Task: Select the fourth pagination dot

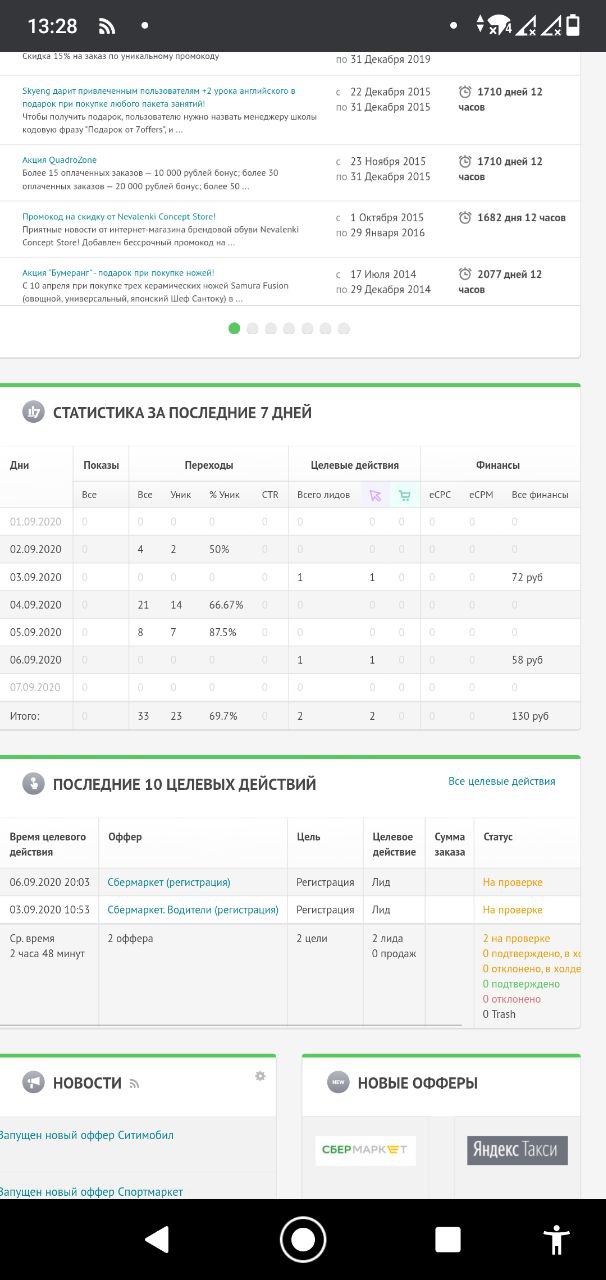Action: pos(289,328)
